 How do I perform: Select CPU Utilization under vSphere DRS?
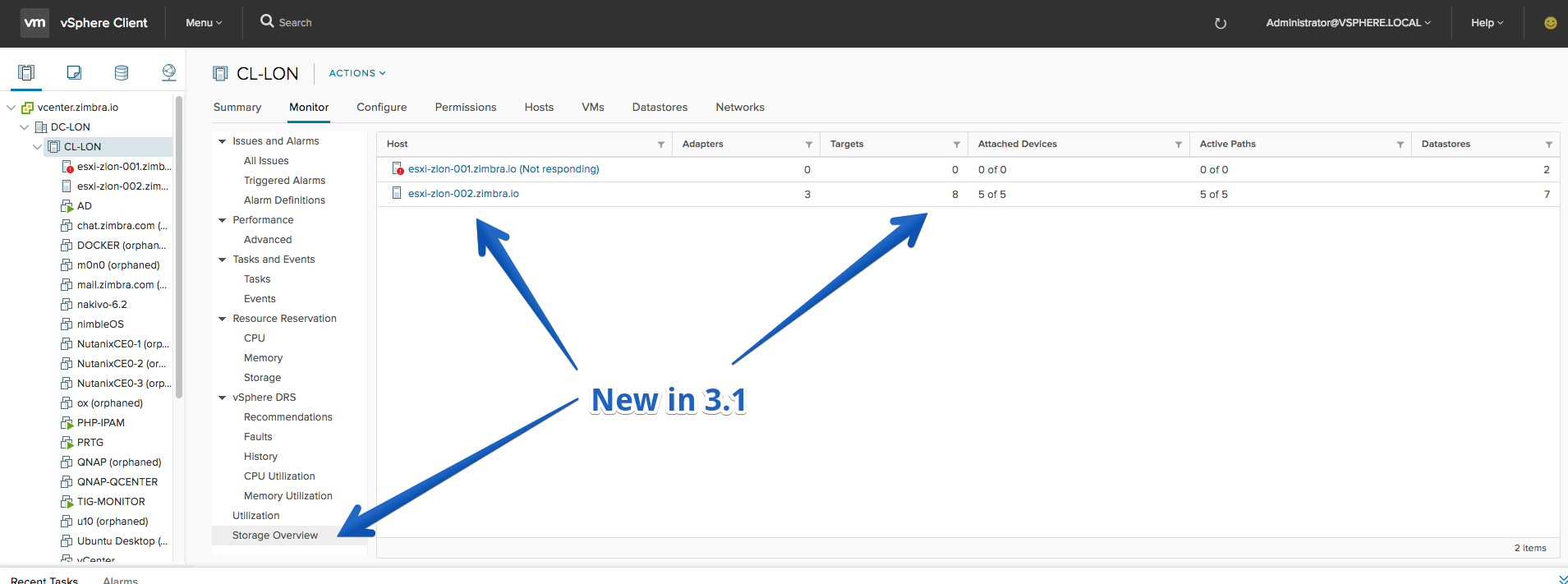click(279, 476)
